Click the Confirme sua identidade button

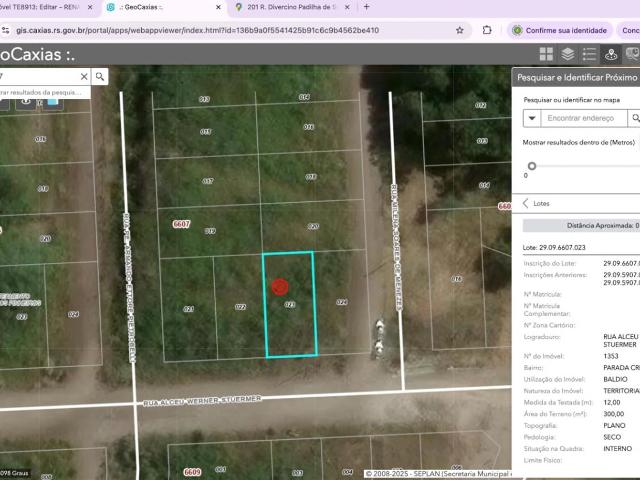(560, 30)
